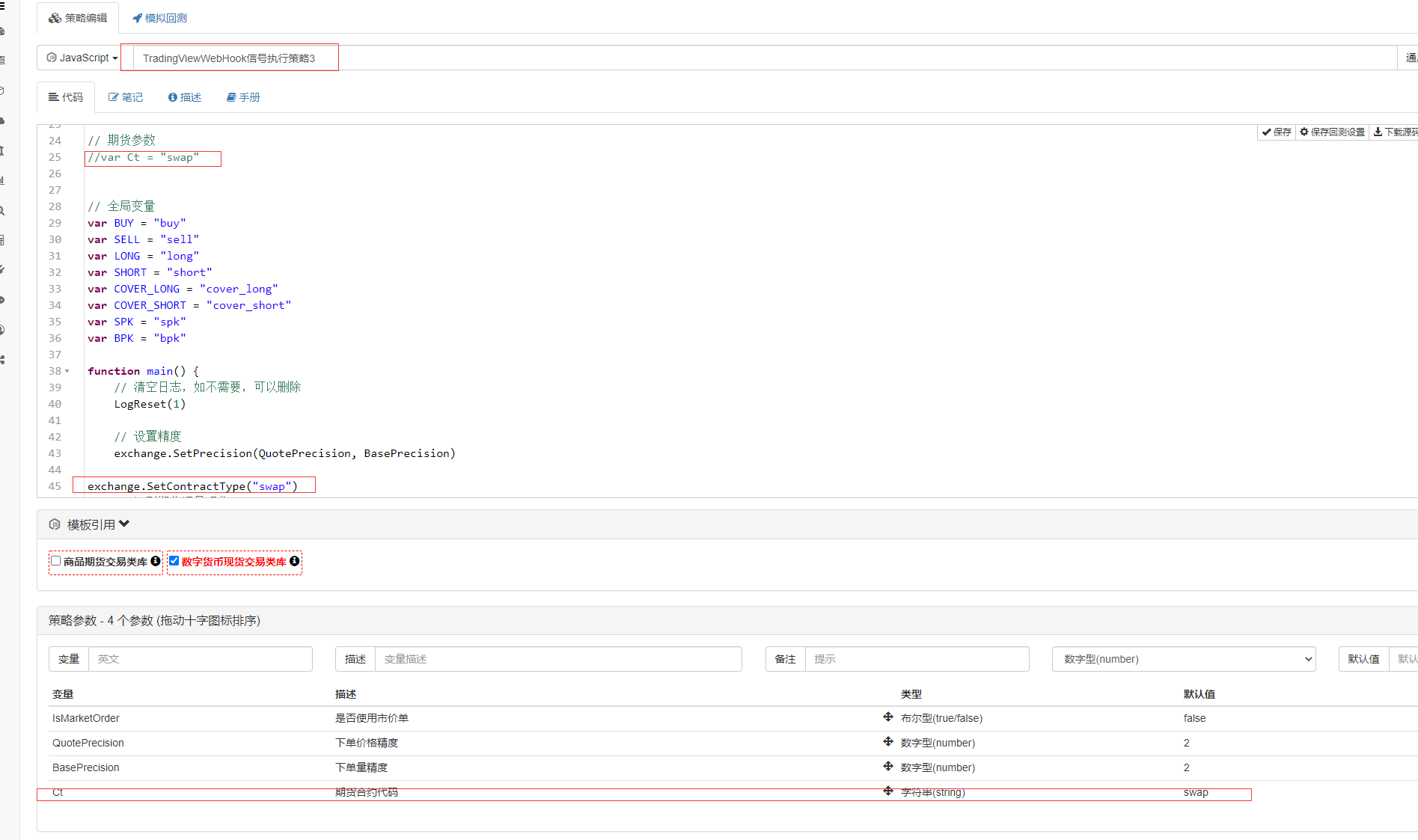This screenshot has width=1418, height=840.
Task: Click the drag-sort cross icon for IsMarketOrder
Action: tap(887, 717)
